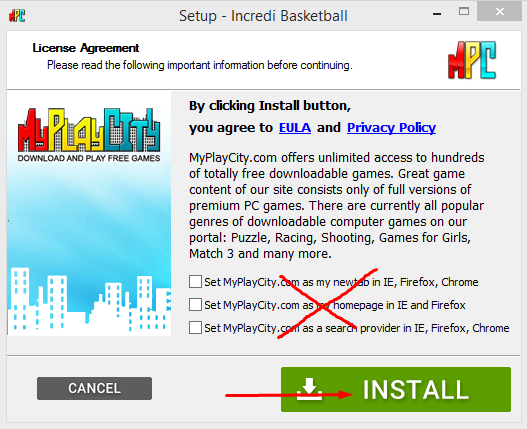Click the 'Set MyPlayCity.com as a search provider' label
Viewport: 527px width, 429px height.
pos(357,328)
